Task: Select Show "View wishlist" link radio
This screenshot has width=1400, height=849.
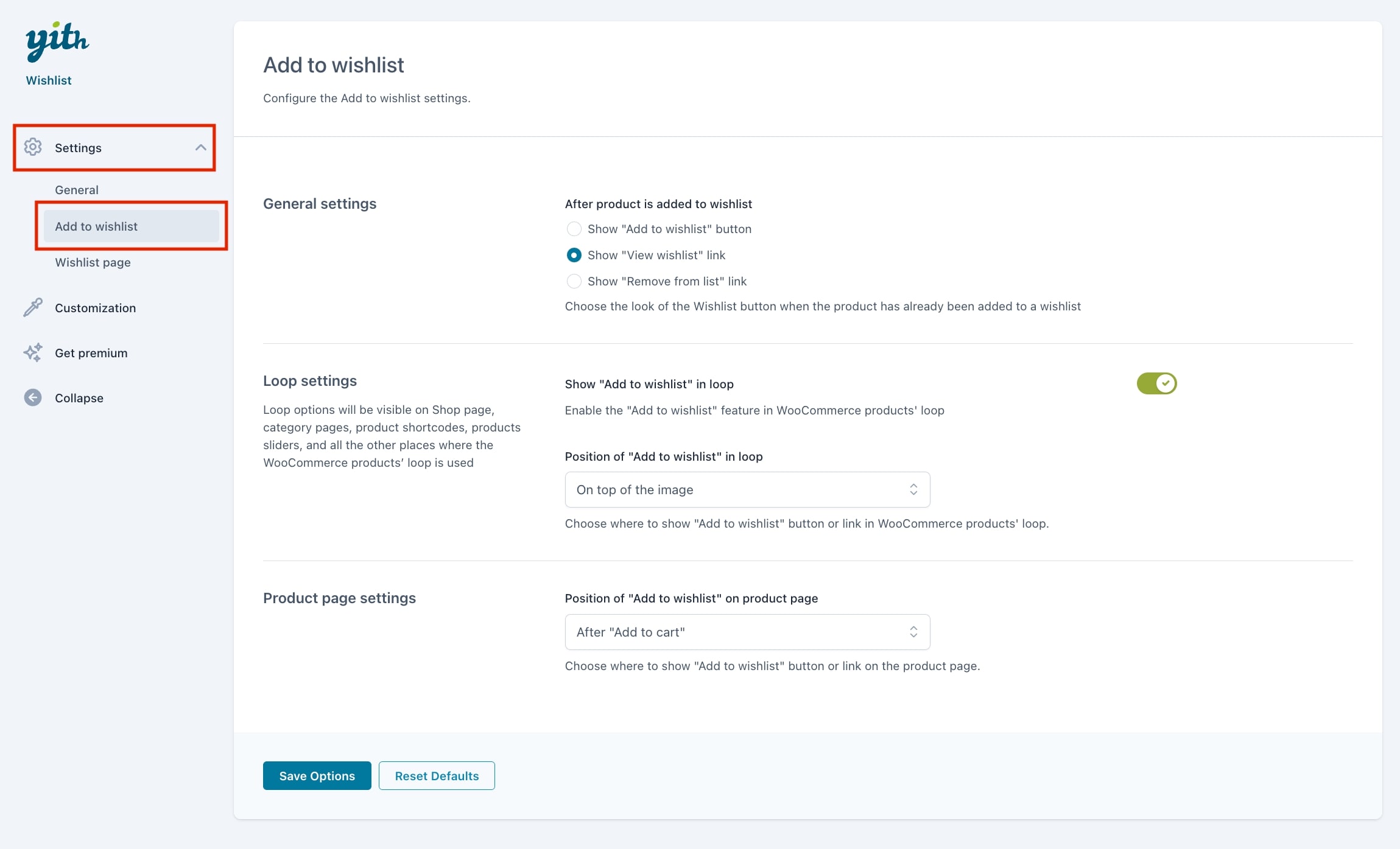Action: click(574, 255)
